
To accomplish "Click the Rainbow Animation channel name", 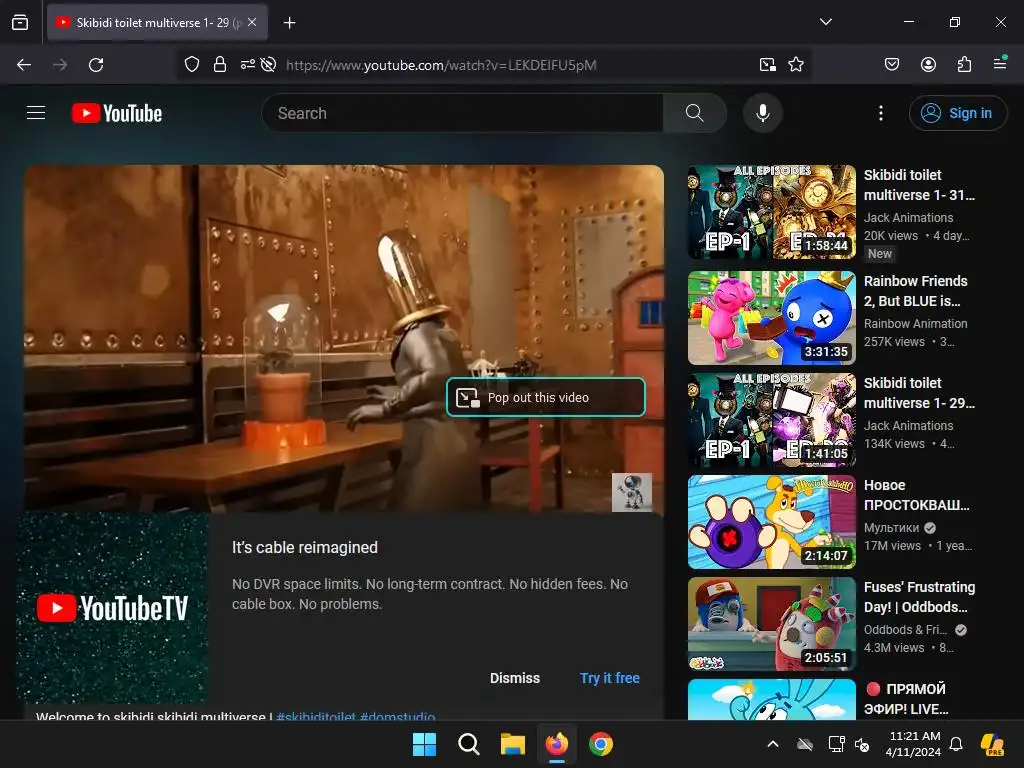I will coord(916,323).
